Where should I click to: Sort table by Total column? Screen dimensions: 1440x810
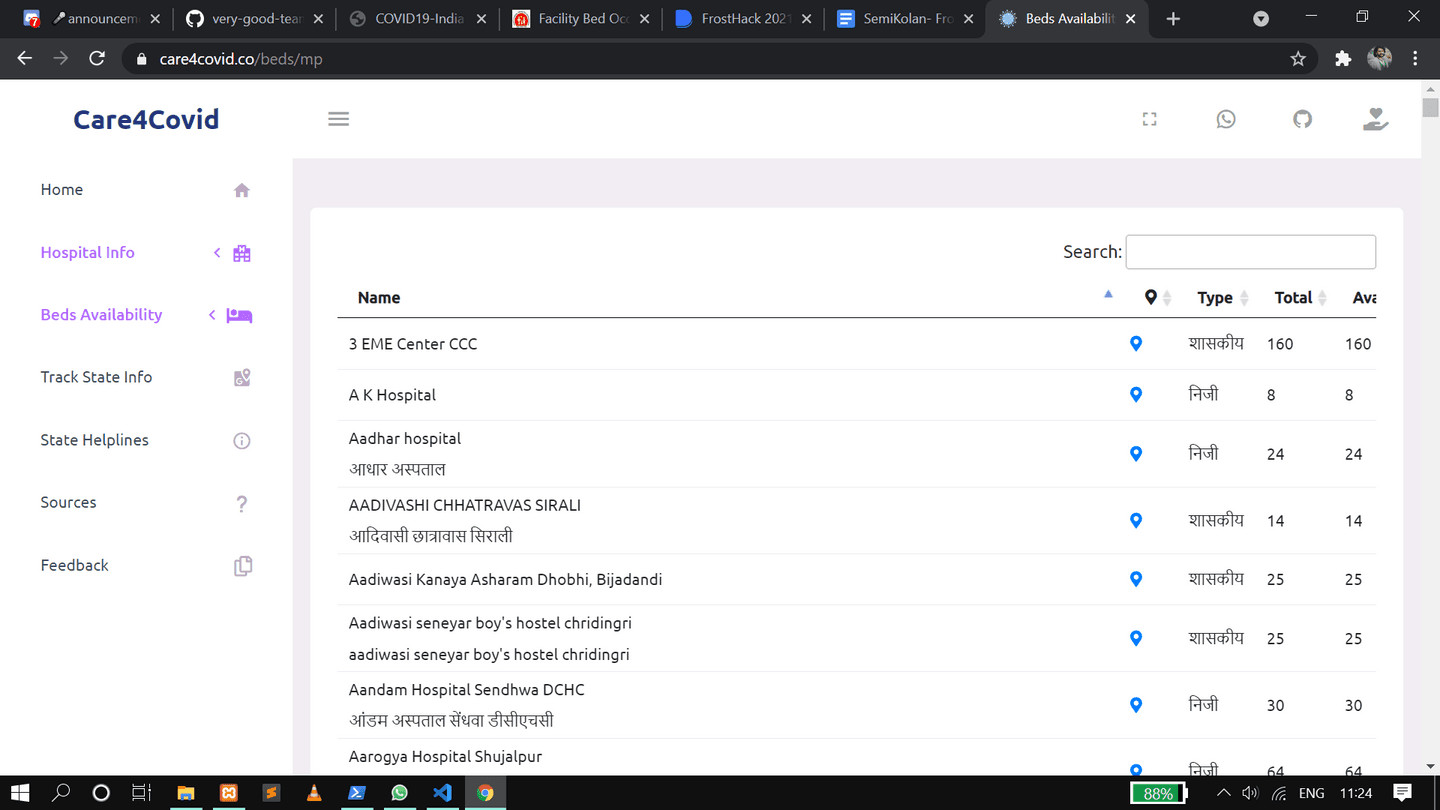[1299, 297]
